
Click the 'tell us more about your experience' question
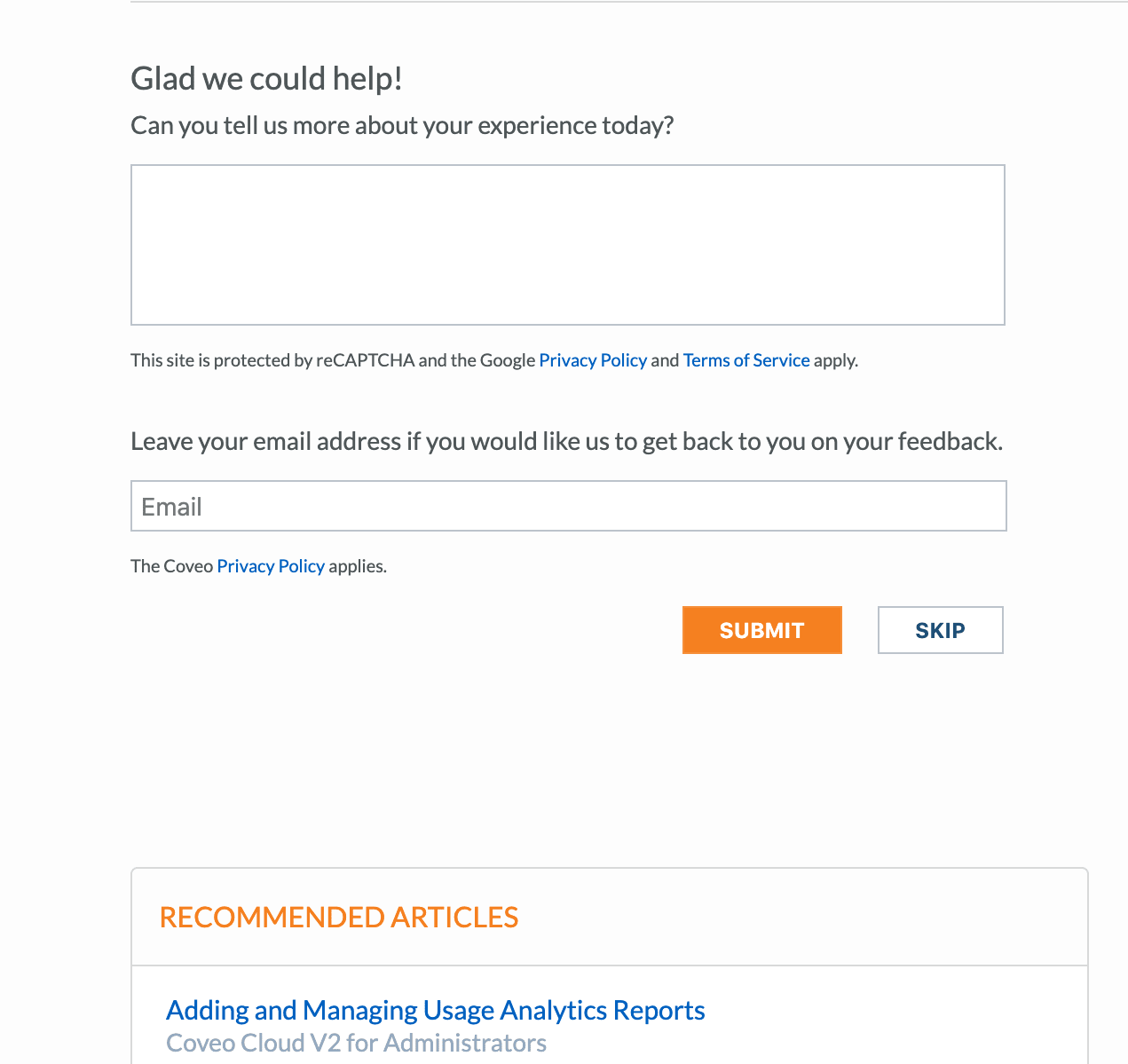click(402, 125)
